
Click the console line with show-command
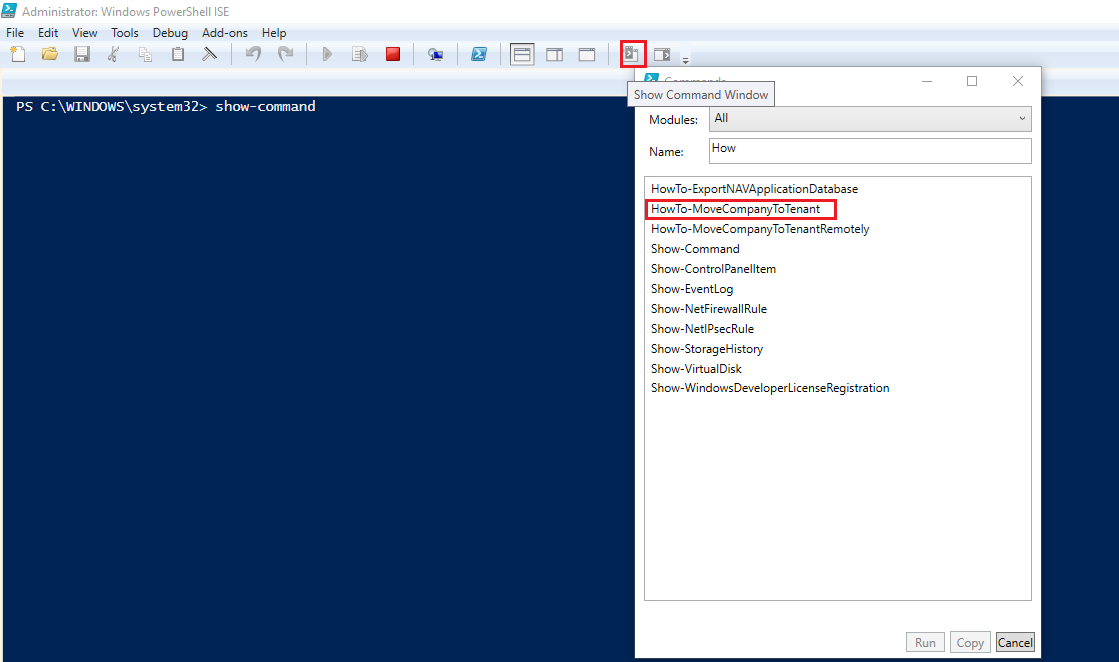[x=166, y=106]
